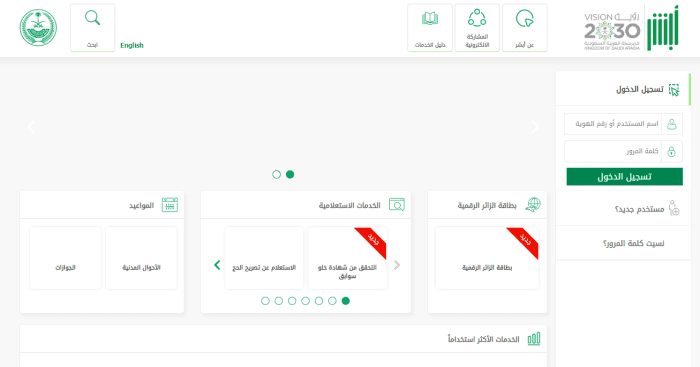
Task: Select the filled green inquiry carousel dot
Action: 346,301
